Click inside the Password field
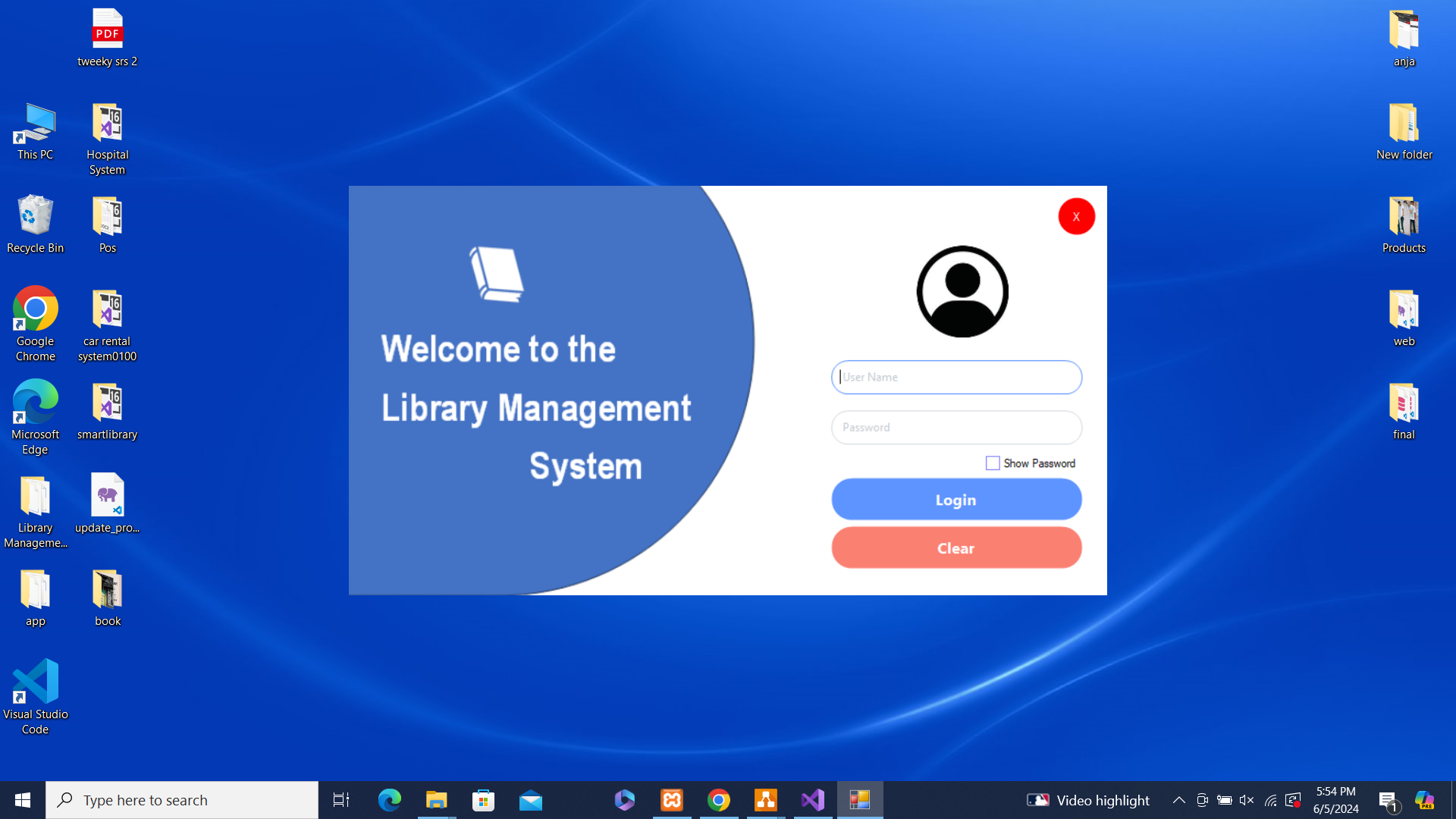 point(956,428)
